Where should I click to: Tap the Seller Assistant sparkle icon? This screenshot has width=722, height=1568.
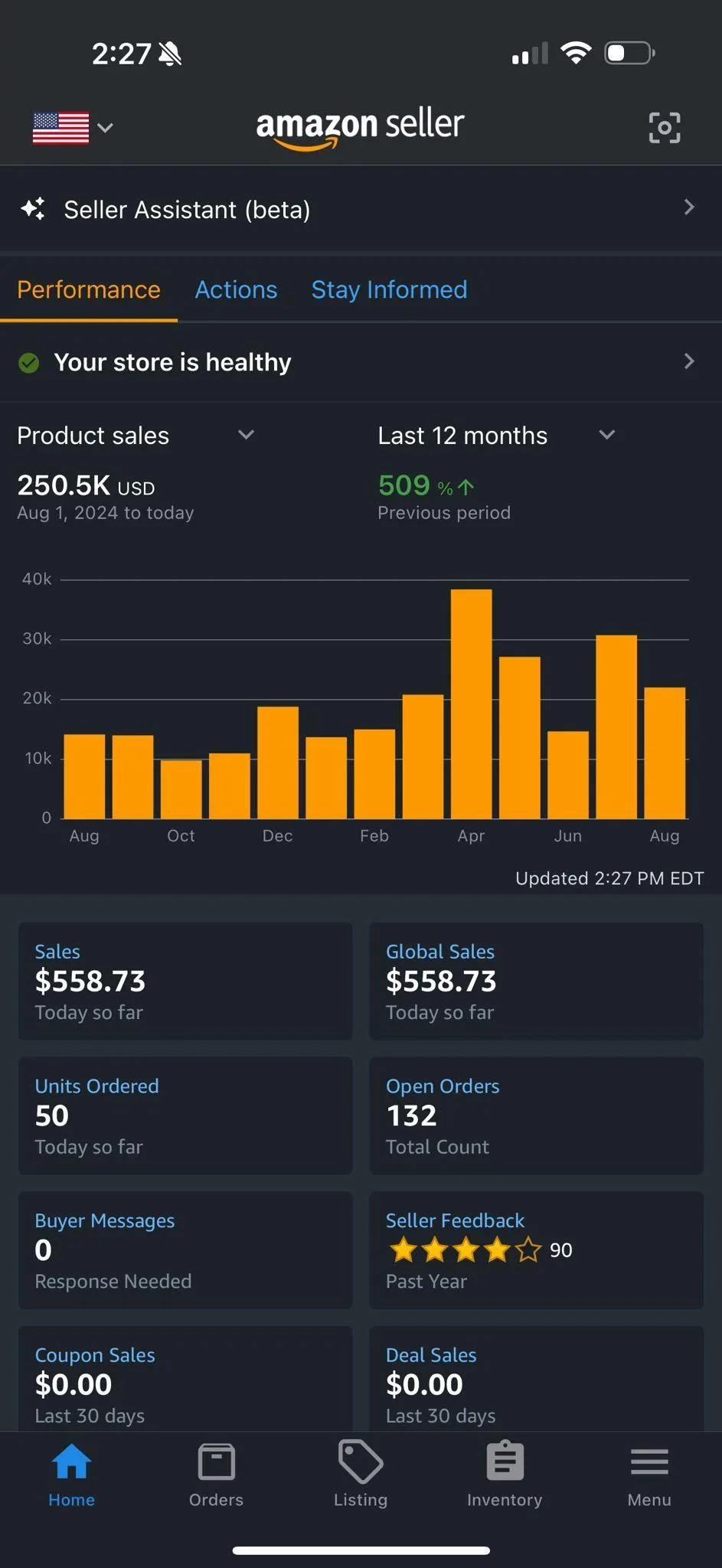tap(33, 209)
